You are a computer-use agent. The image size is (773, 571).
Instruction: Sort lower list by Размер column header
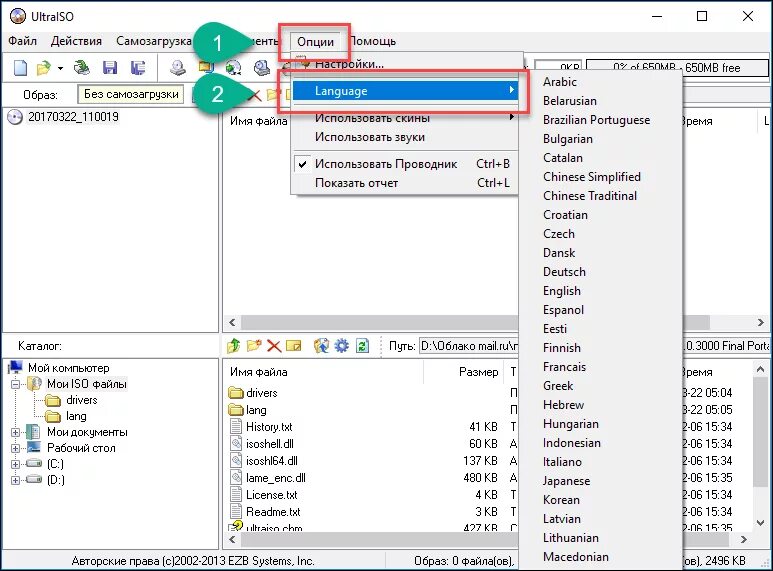click(x=478, y=372)
